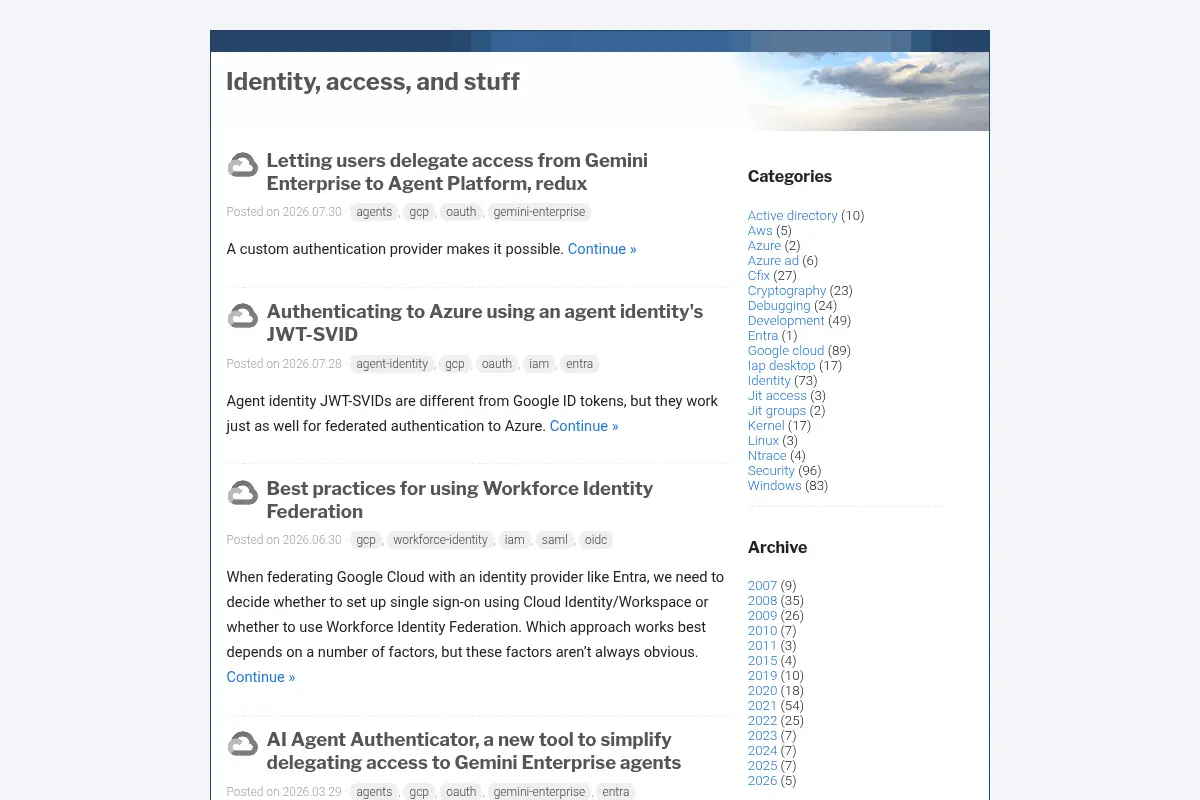The height and width of the screenshot is (800, 1200).
Task: Open the 'Cryptography' category
Action: (787, 291)
